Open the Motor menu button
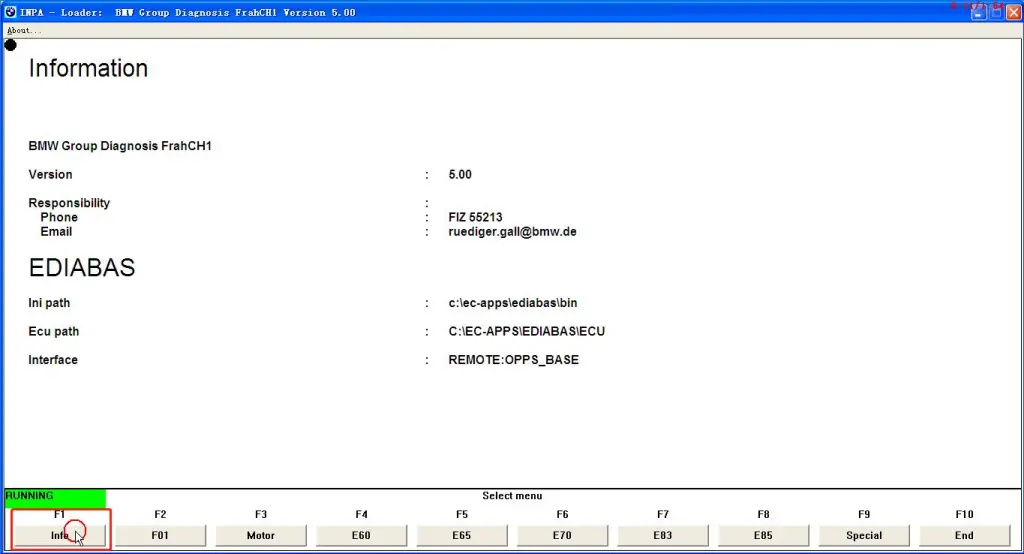 261,535
